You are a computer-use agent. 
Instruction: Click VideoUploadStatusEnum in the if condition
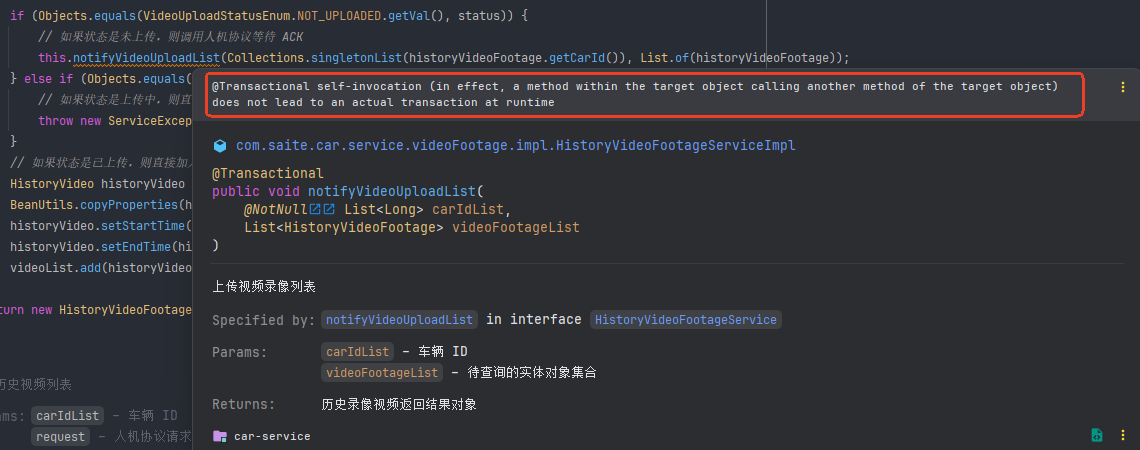tap(218, 16)
